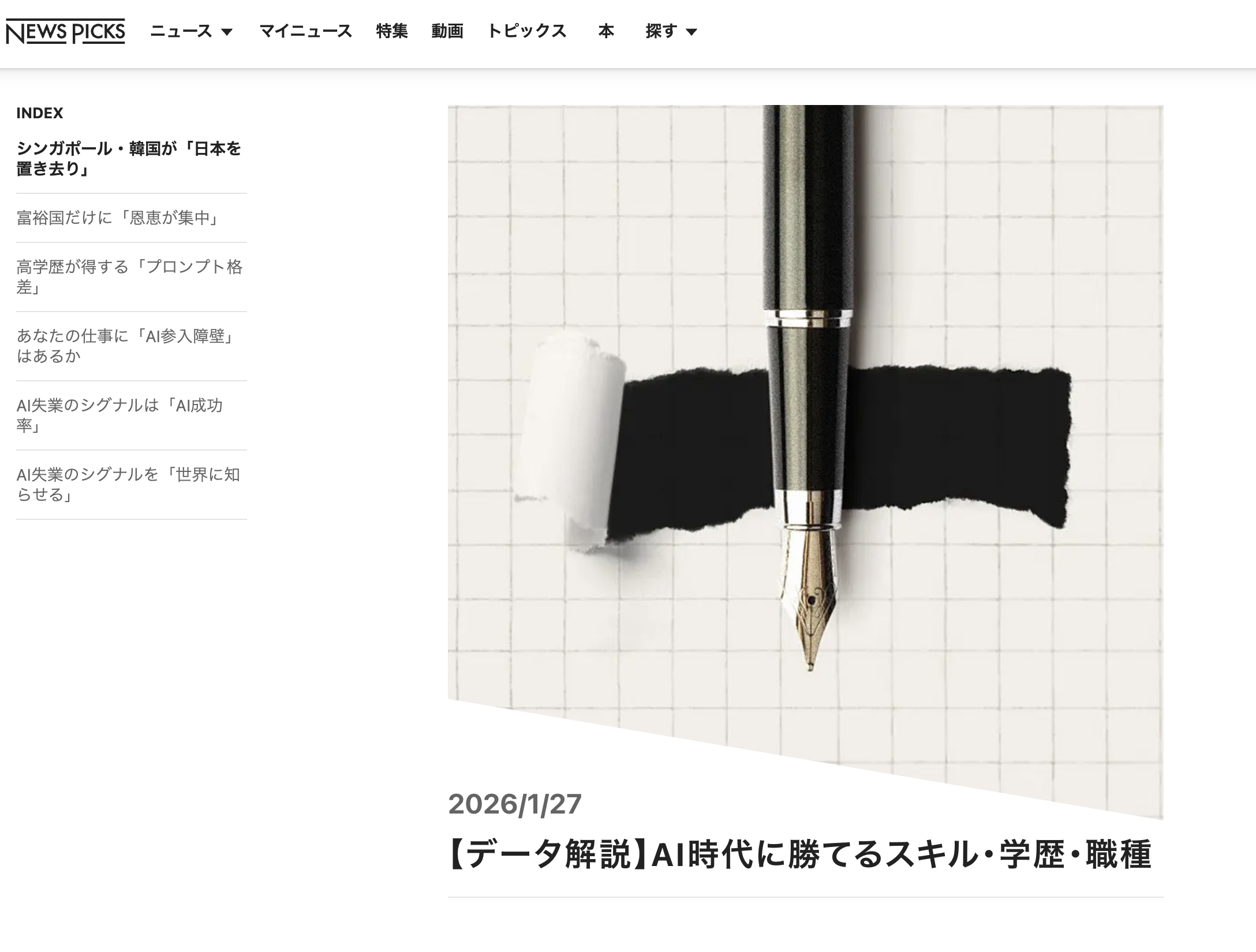Open the ニュース menu label
The height and width of the screenshot is (952, 1256).
coord(181,31)
